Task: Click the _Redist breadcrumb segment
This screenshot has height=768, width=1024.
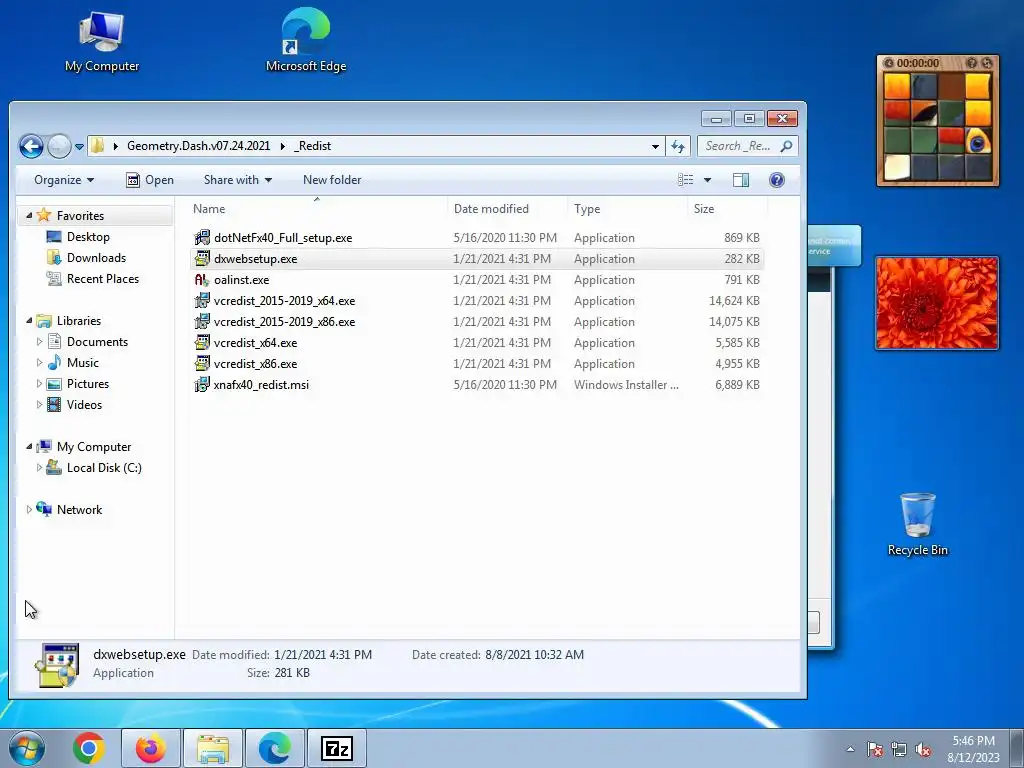Action: pos(313,146)
